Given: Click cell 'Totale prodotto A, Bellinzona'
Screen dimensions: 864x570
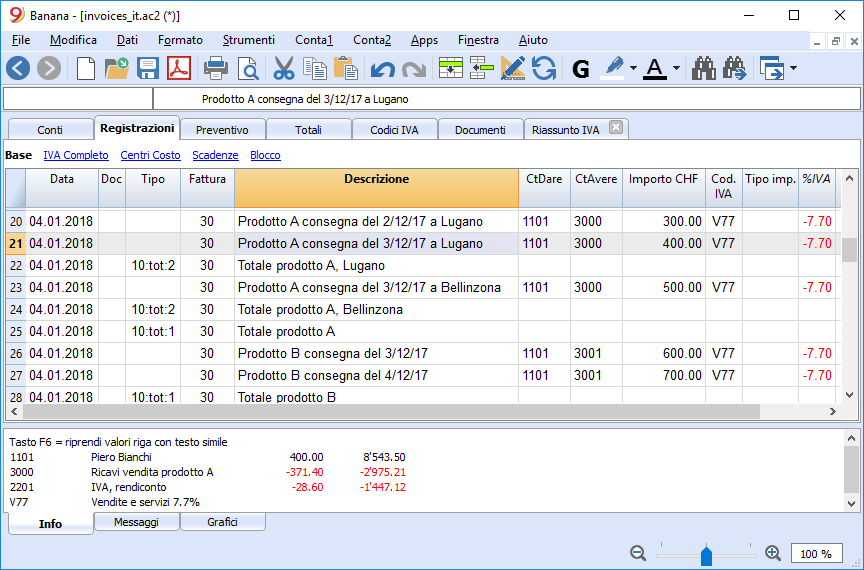Looking at the screenshot, I should click(x=376, y=310).
